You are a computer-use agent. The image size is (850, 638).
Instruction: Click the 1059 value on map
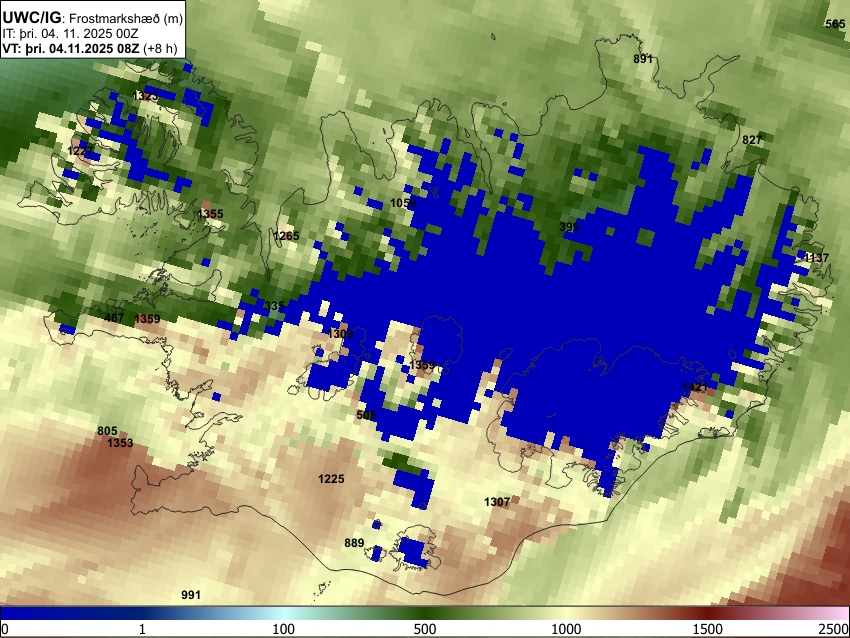pyautogui.click(x=403, y=203)
